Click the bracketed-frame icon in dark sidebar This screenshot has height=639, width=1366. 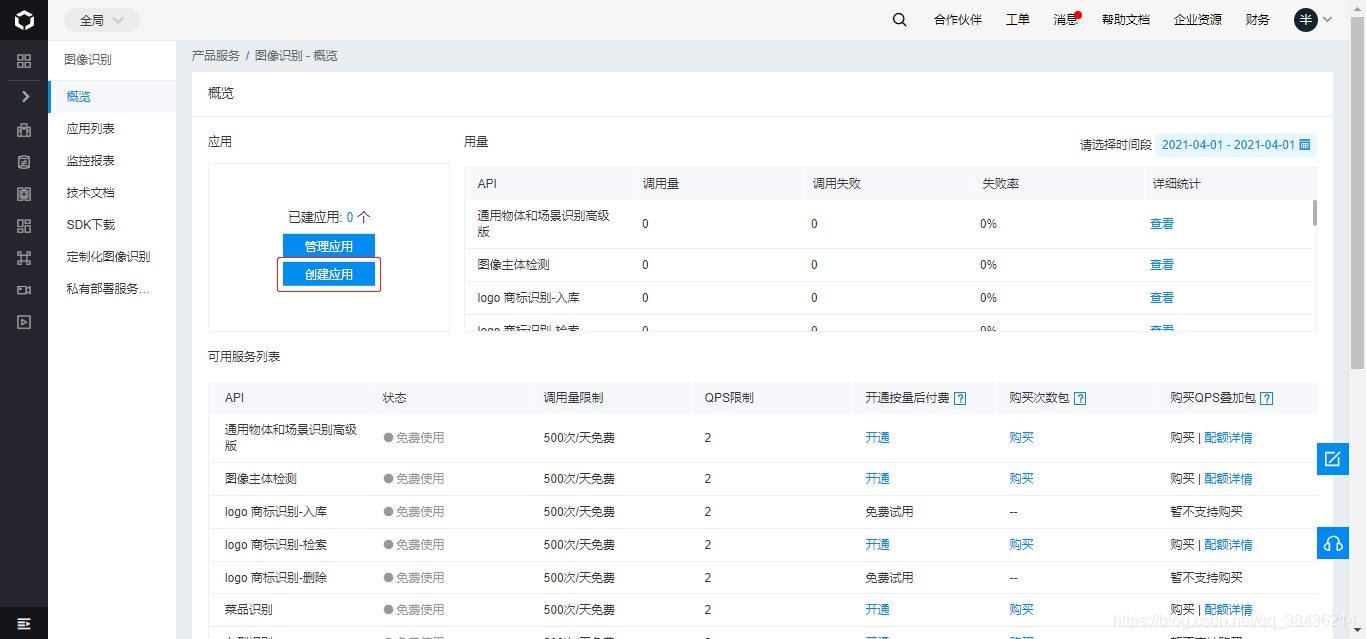pyautogui.click(x=24, y=194)
